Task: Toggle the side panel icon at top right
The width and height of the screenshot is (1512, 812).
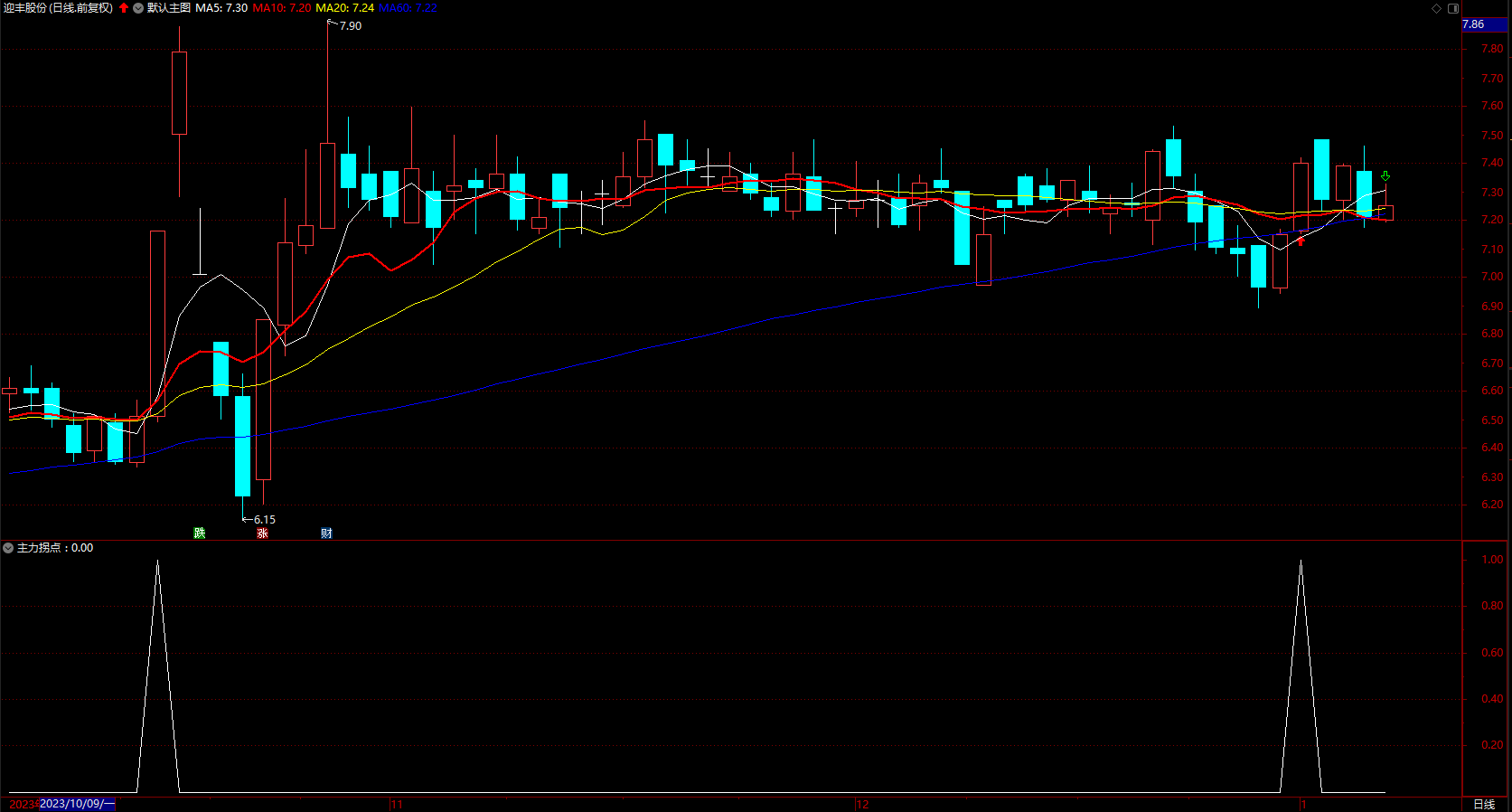Action: click(1453, 8)
